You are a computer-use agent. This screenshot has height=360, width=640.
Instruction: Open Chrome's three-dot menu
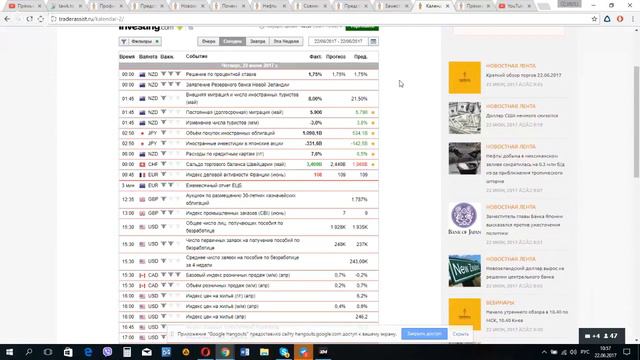pos(633,19)
